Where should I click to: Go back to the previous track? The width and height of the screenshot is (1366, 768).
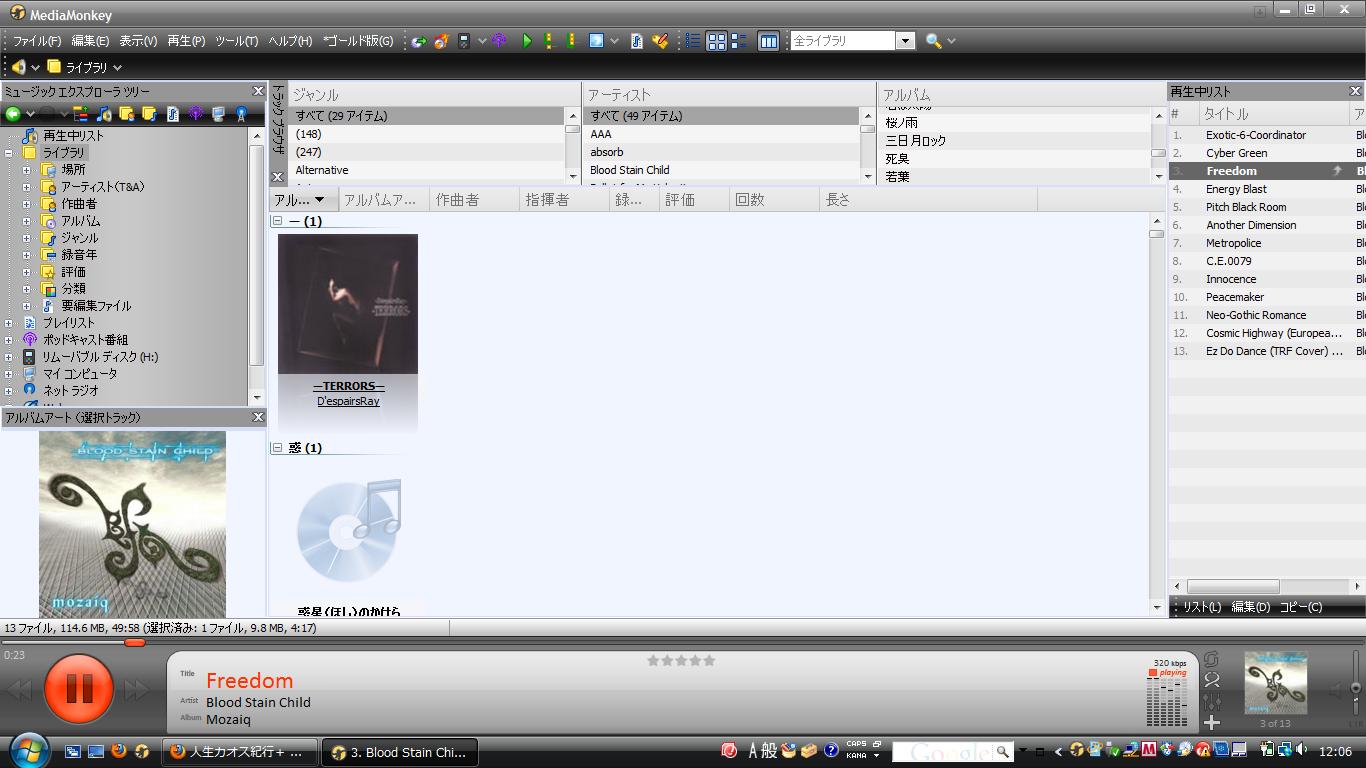coord(20,689)
